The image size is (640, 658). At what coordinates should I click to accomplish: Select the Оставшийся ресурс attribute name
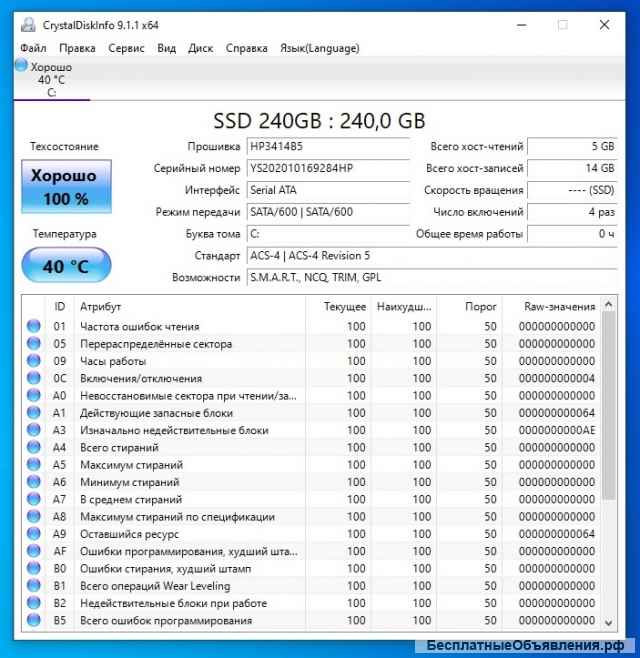click(x=129, y=534)
